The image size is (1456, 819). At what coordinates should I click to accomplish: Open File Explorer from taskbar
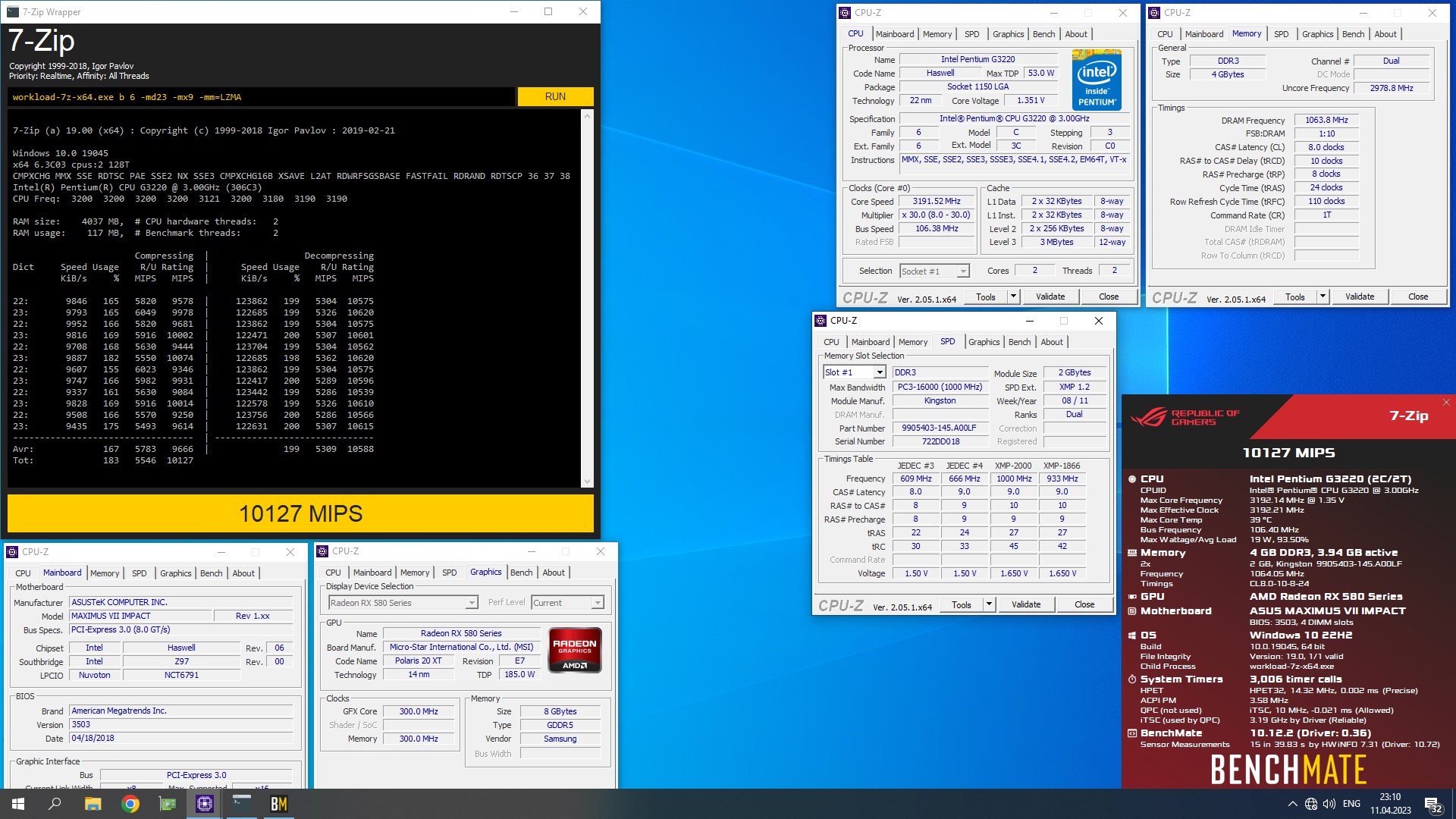click(93, 804)
